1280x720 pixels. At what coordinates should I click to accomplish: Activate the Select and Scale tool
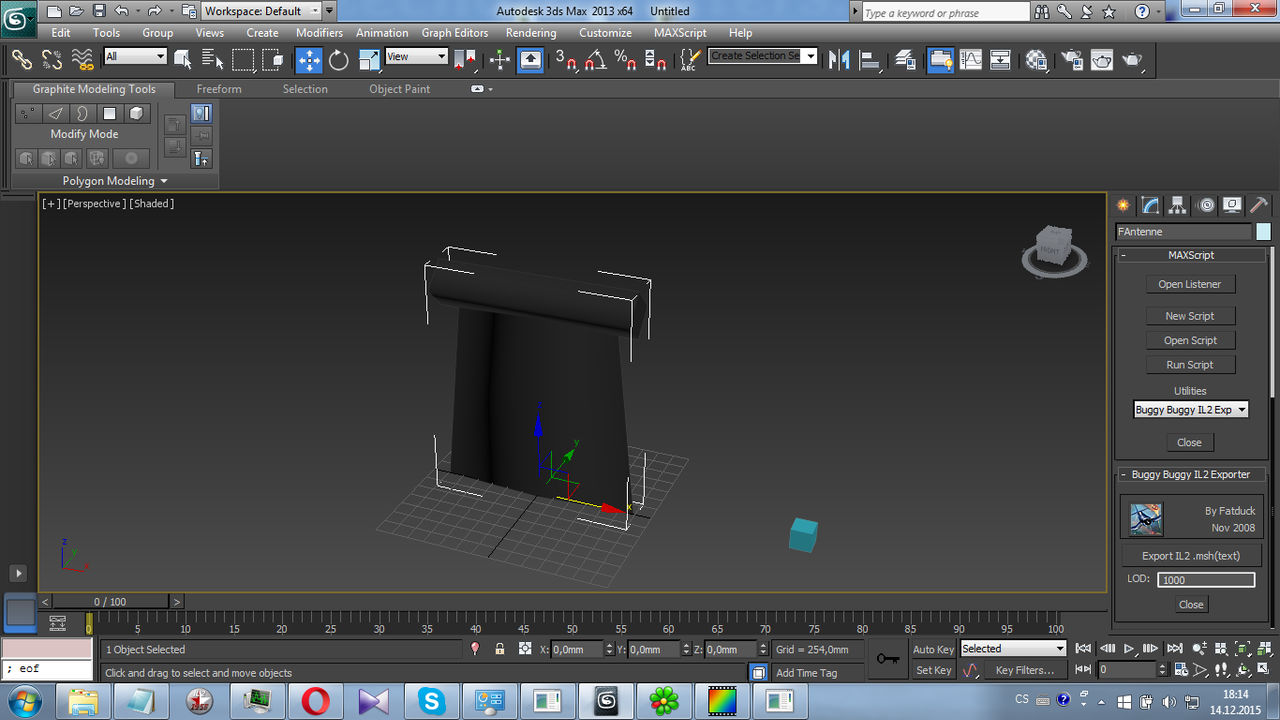(x=369, y=60)
